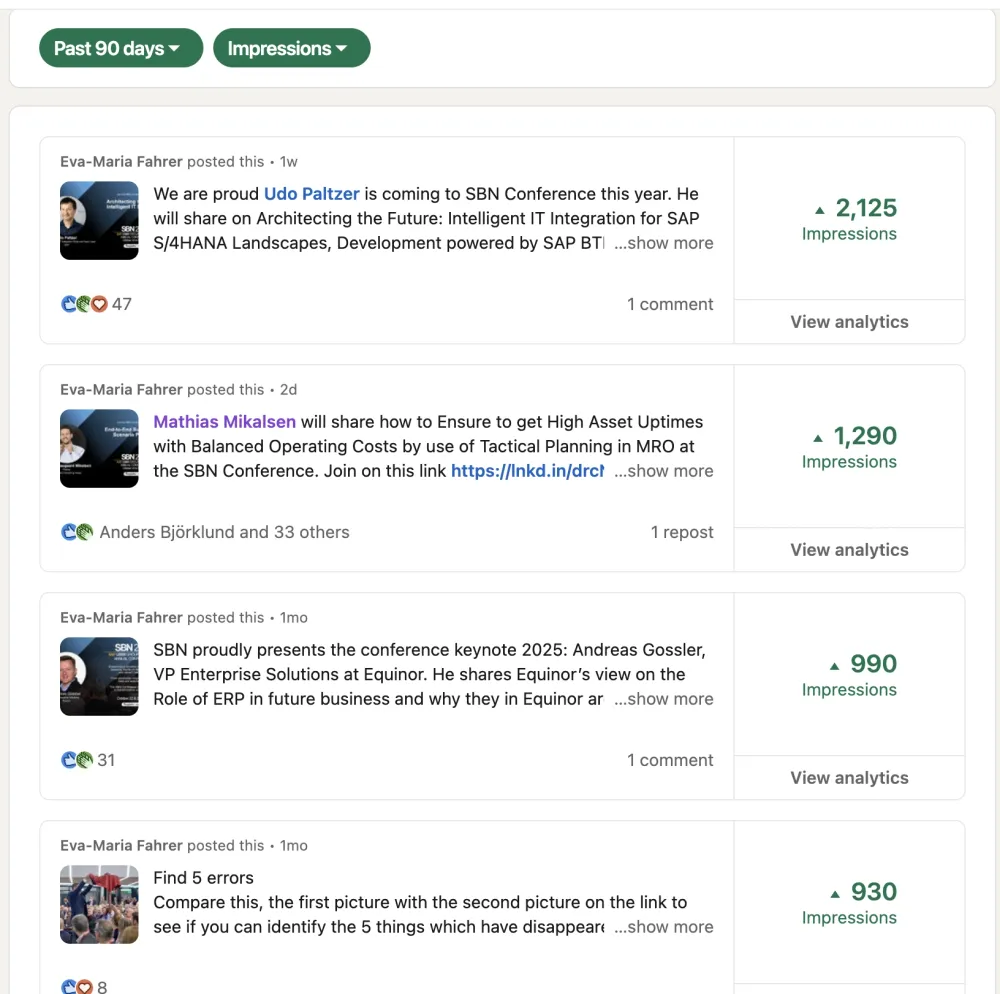The width and height of the screenshot is (1000, 994).
Task: Click reaction icons beside Anders Björklund
Action: tap(77, 532)
